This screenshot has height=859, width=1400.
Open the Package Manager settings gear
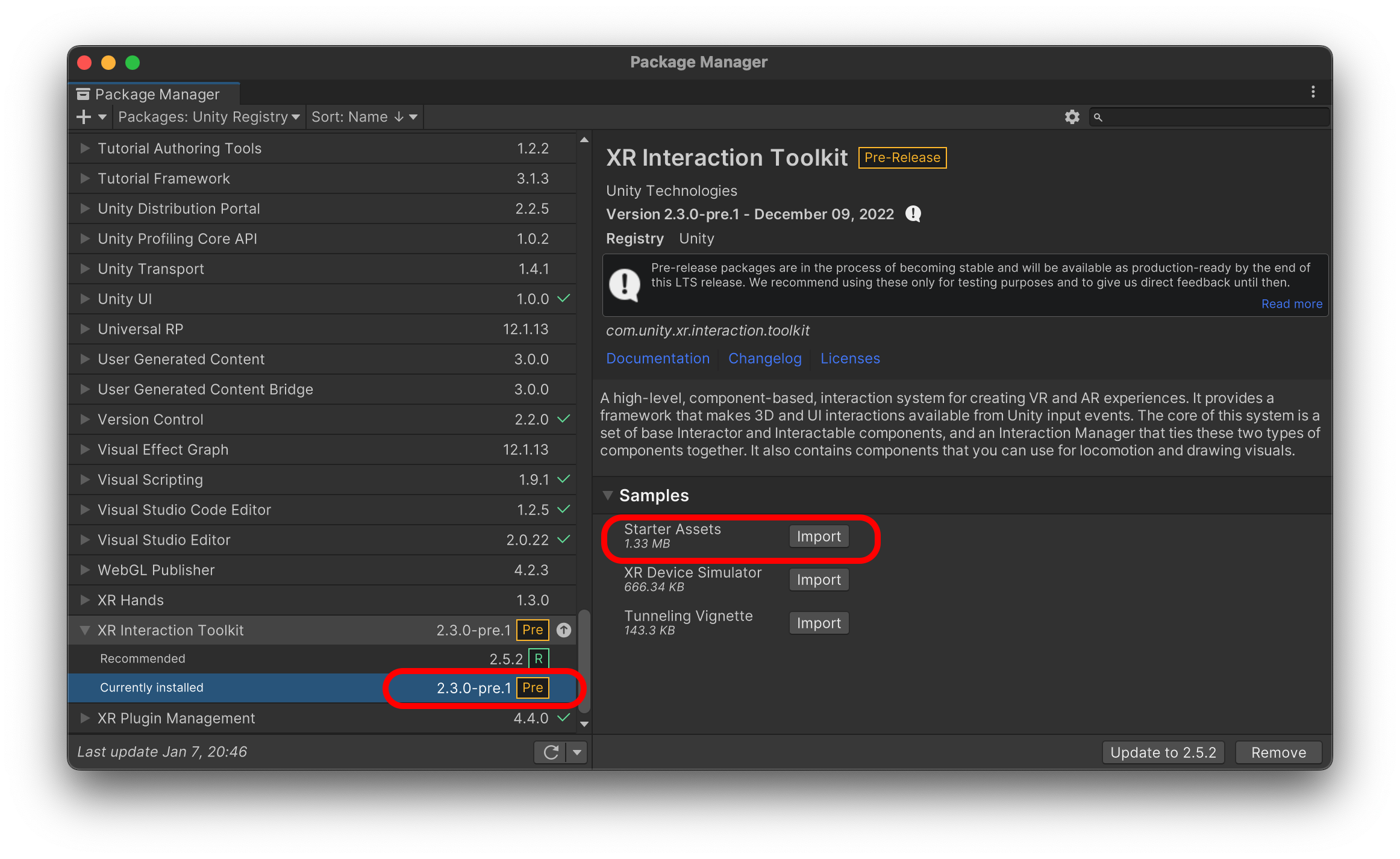(1072, 117)
